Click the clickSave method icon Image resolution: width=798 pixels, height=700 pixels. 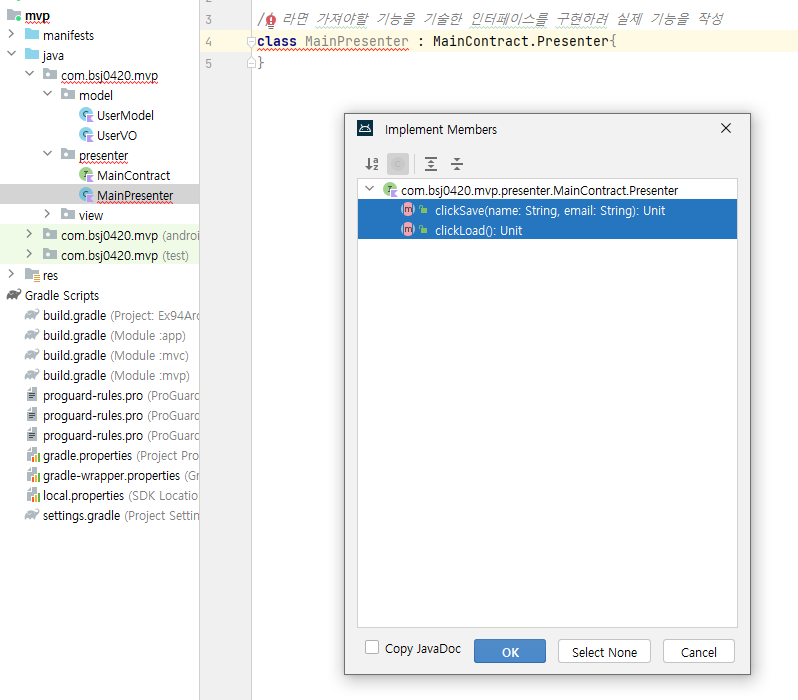coord(408,210)
